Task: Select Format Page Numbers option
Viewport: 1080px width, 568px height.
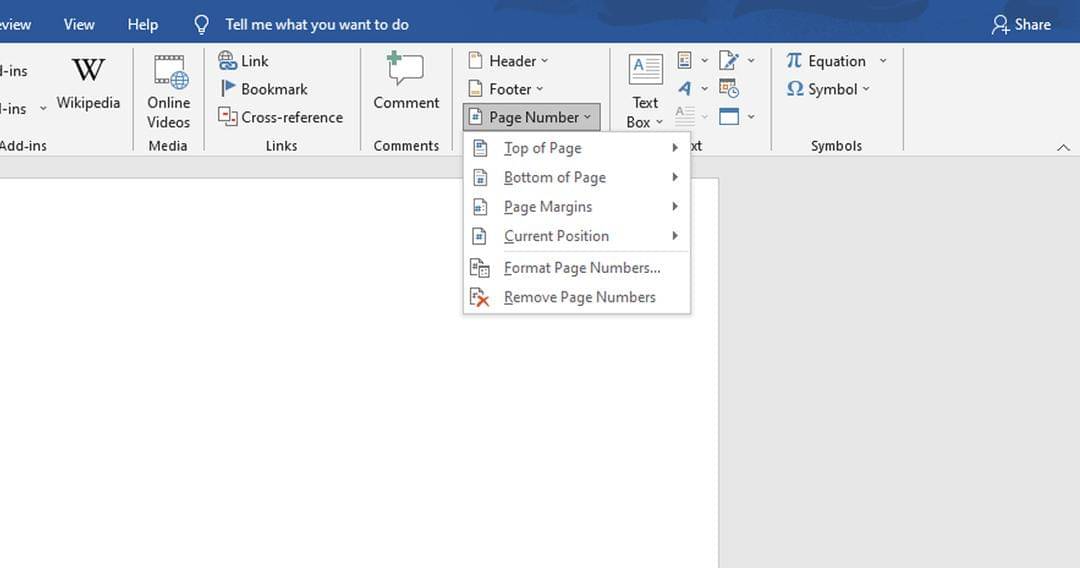Action: pos(582,268)
